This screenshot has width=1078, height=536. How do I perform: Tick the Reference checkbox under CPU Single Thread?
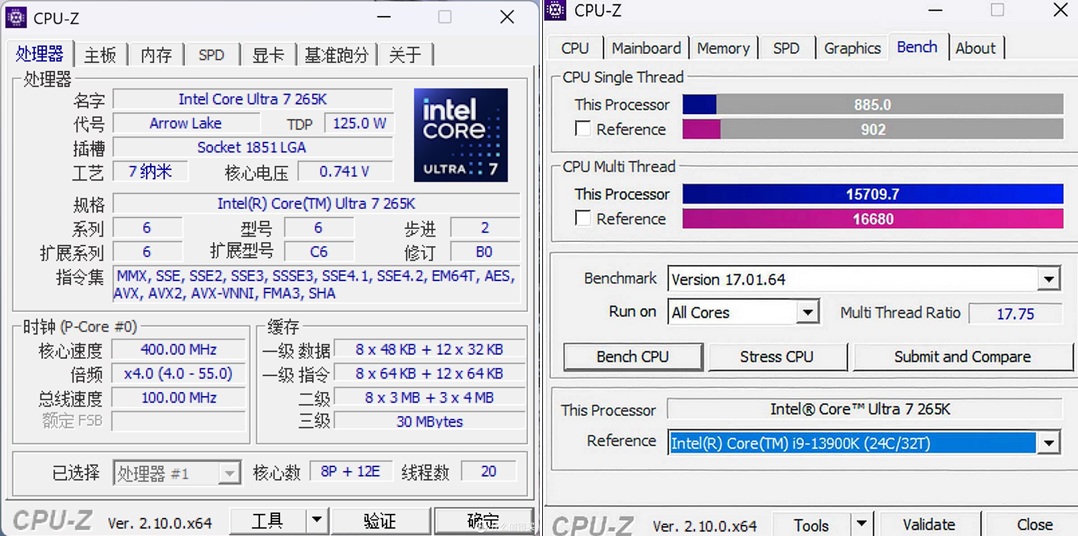click(x=583, y=129)
